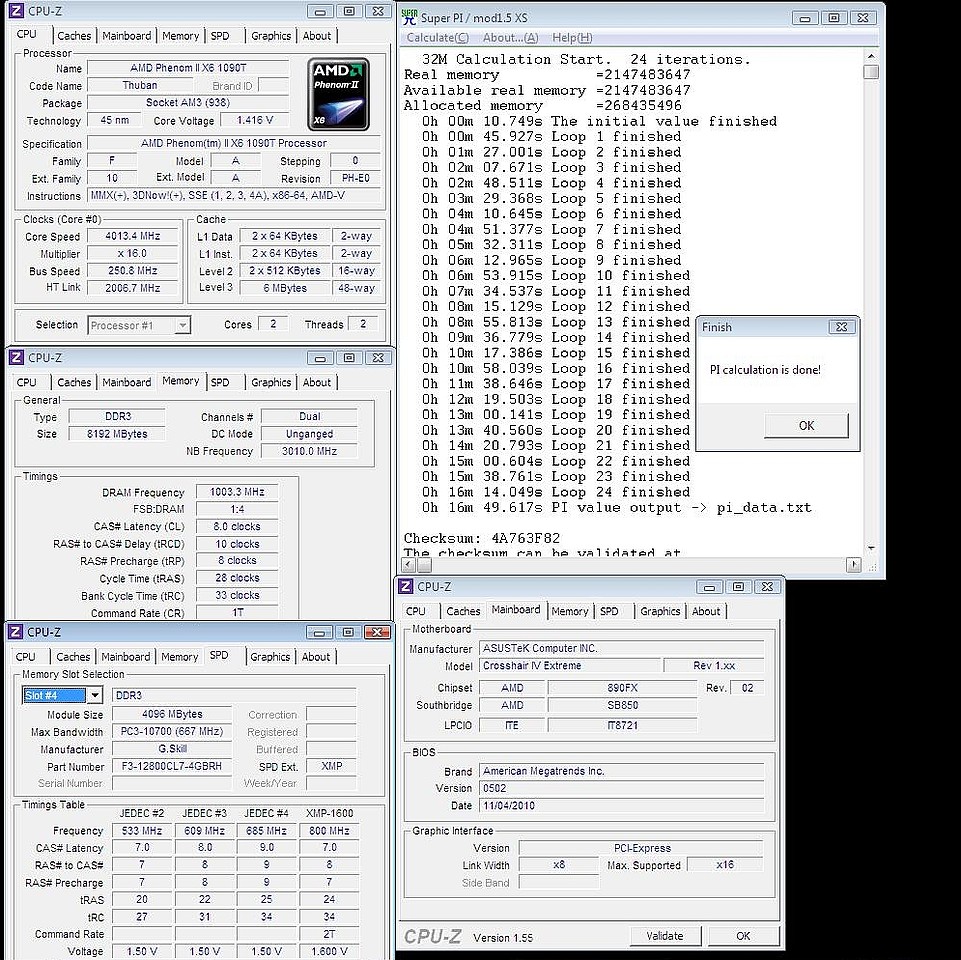The width and height of the screenshot is (961, 960).
Task: Open Graphics tab in top CPU-Z window
Action: tap(271, 36)
